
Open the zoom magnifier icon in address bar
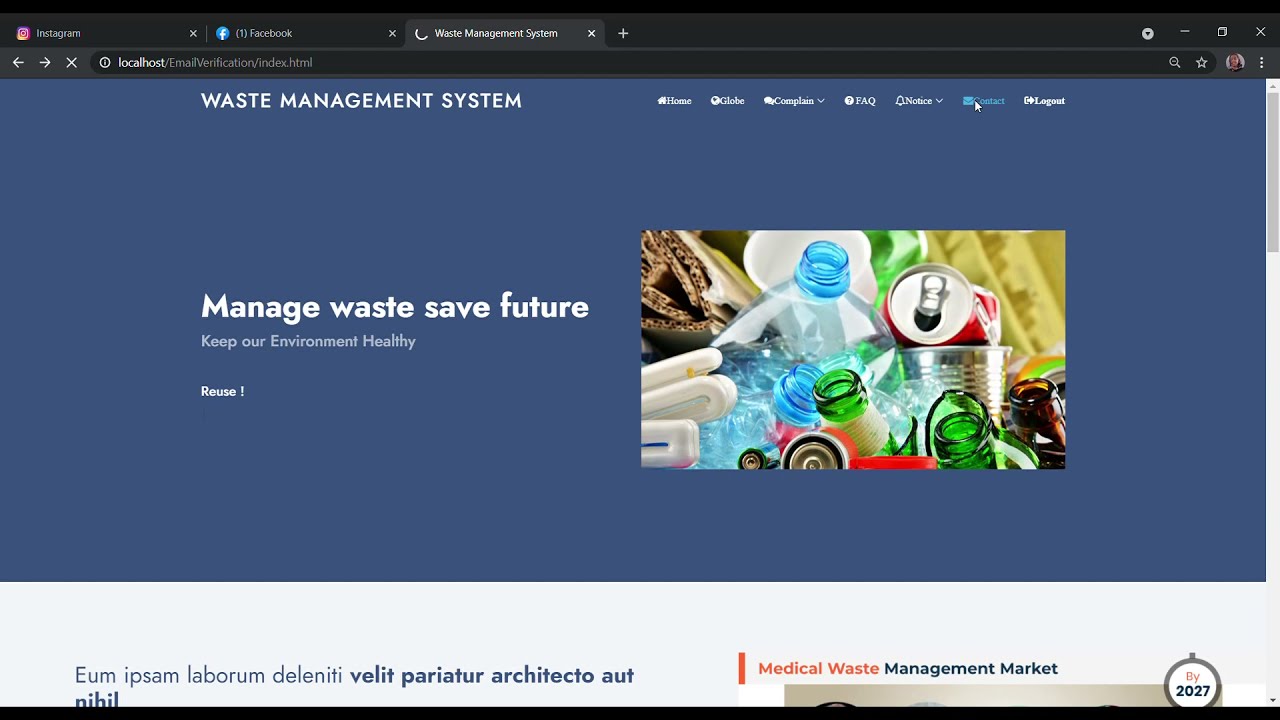[x=1175, y=62]
